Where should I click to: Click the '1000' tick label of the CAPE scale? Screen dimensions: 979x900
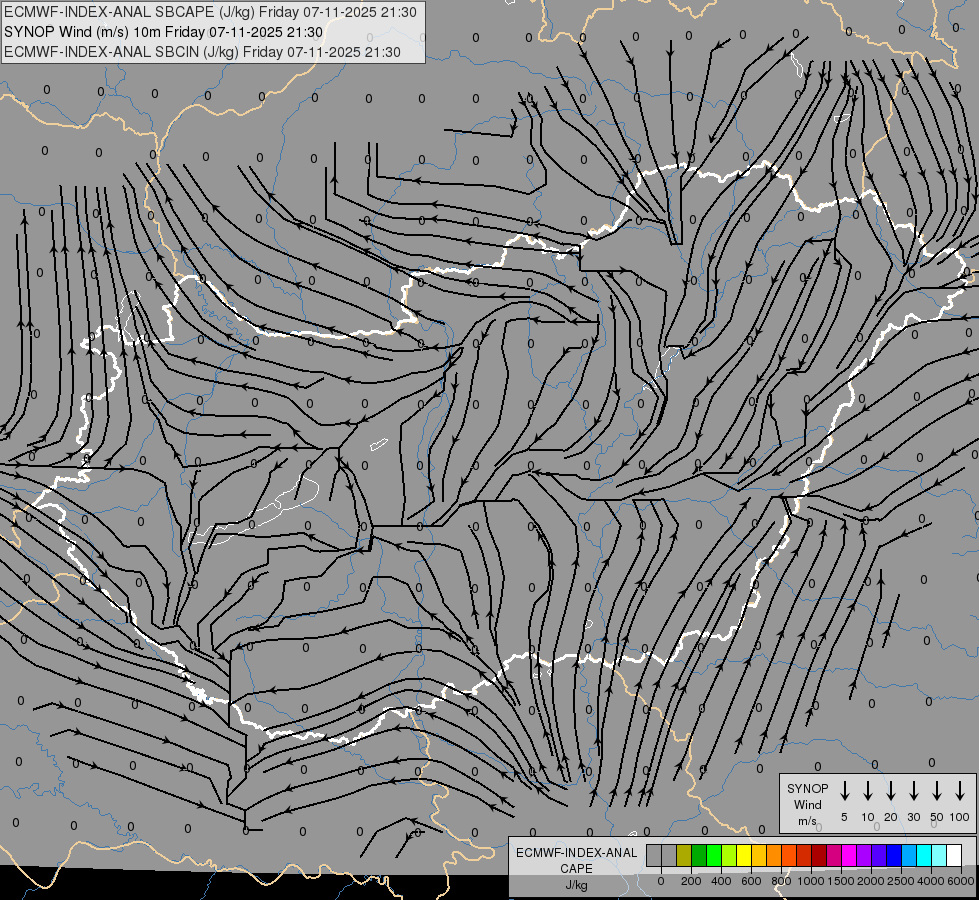click(811, 881)
